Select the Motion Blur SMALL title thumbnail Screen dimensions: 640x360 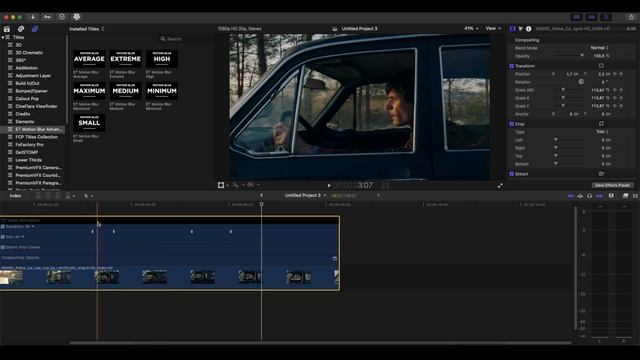(89, 122)
